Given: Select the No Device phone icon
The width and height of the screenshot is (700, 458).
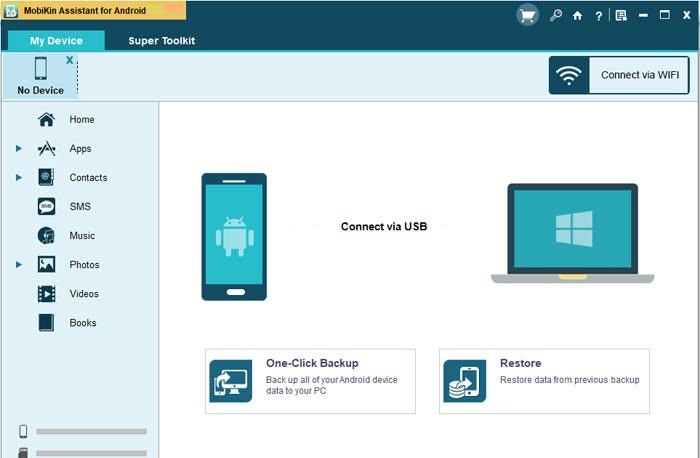Looking at the screenshot, I should click(x=41, y=68).
